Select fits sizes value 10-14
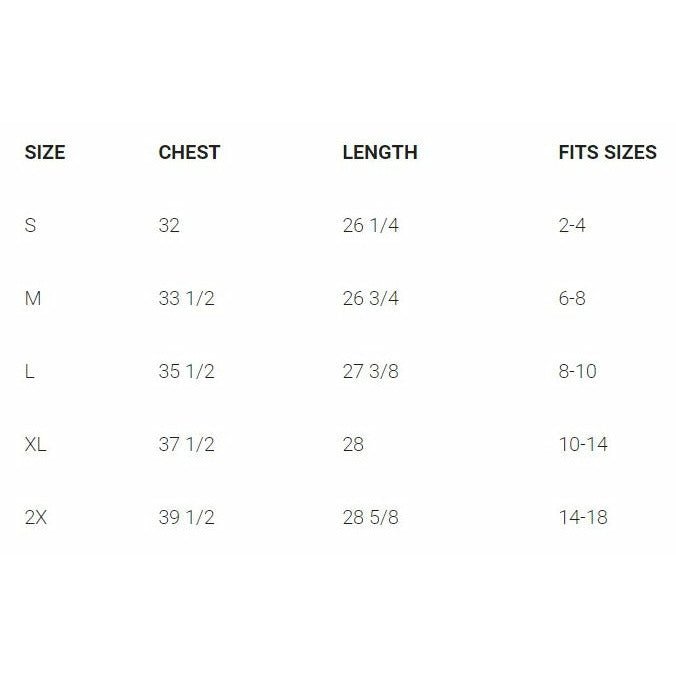This screenshot has width=676, height=676. pos(583,445)
